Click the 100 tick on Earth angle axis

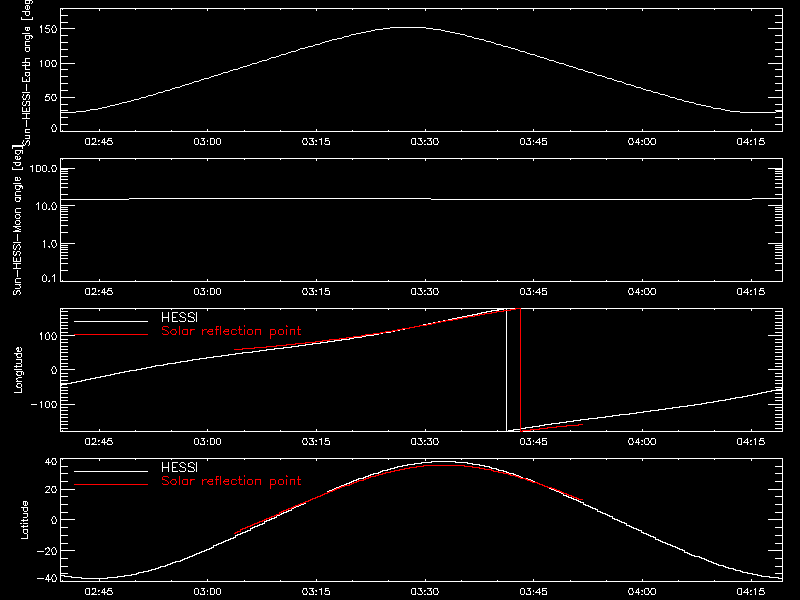[x=48, y=64]
